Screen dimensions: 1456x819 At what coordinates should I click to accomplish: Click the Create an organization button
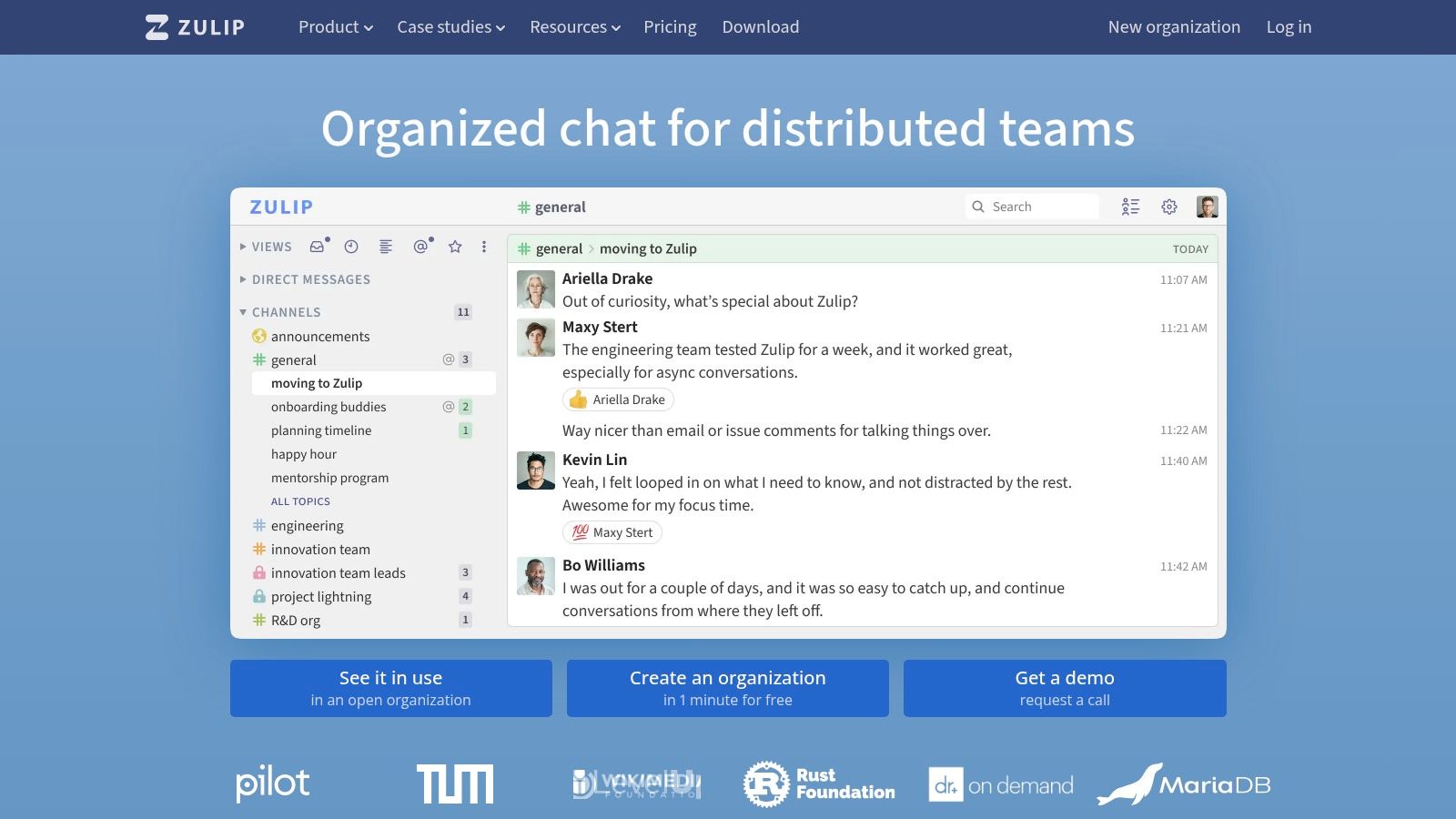[728, 688]
